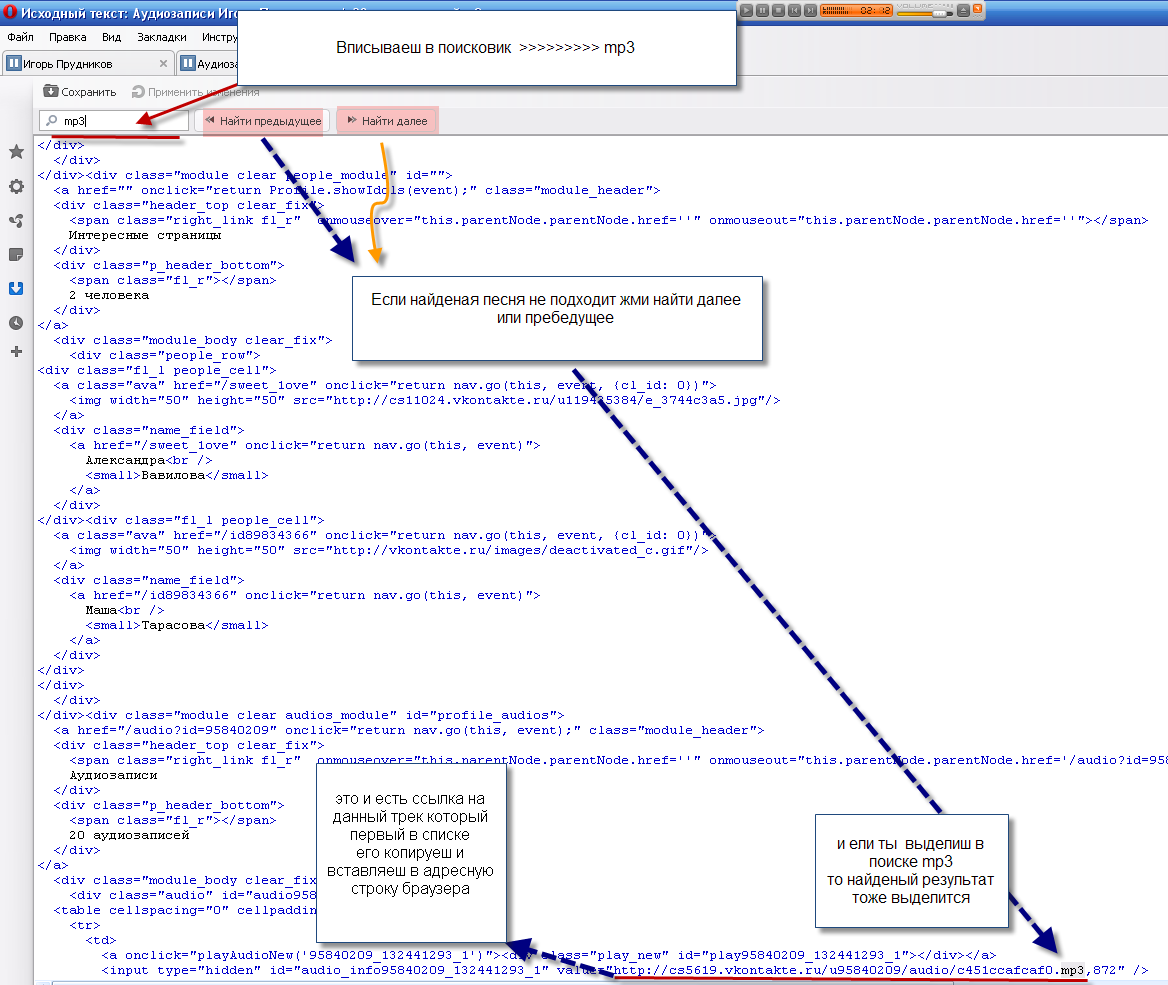Pause the media player widget
This screenshot has height=985, width=1168.
[762, 10]
